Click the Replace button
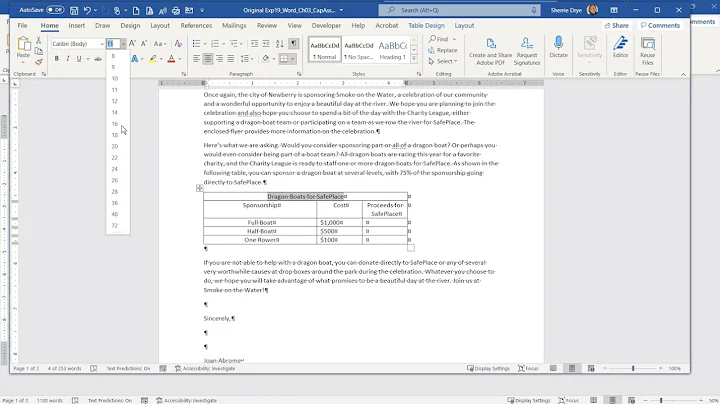The image size is (720, 404). [443, 50]
